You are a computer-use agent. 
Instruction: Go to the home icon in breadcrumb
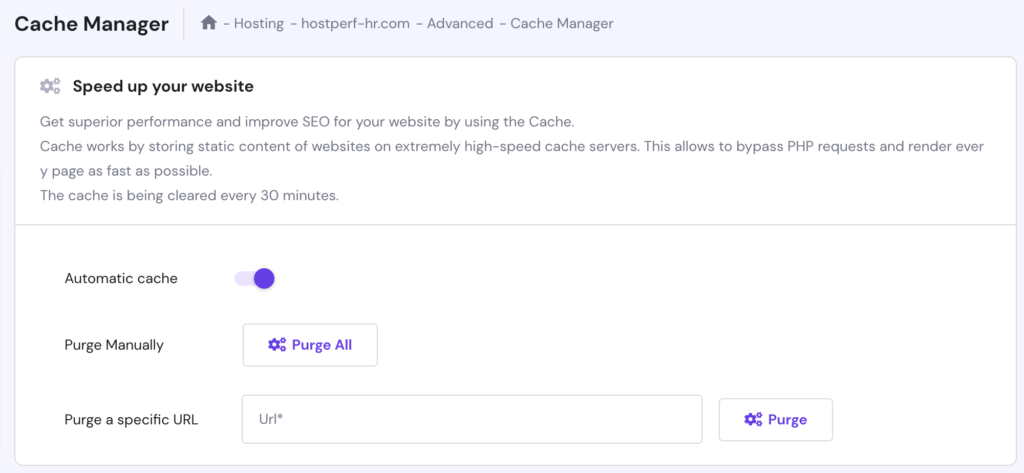[x=208, y=24]
